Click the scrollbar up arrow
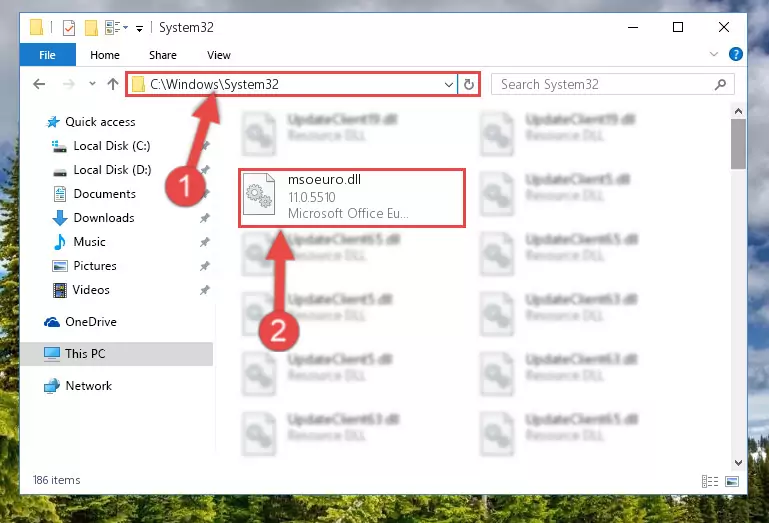This screenshot has width=769, height=523. (x=738, y=111)
